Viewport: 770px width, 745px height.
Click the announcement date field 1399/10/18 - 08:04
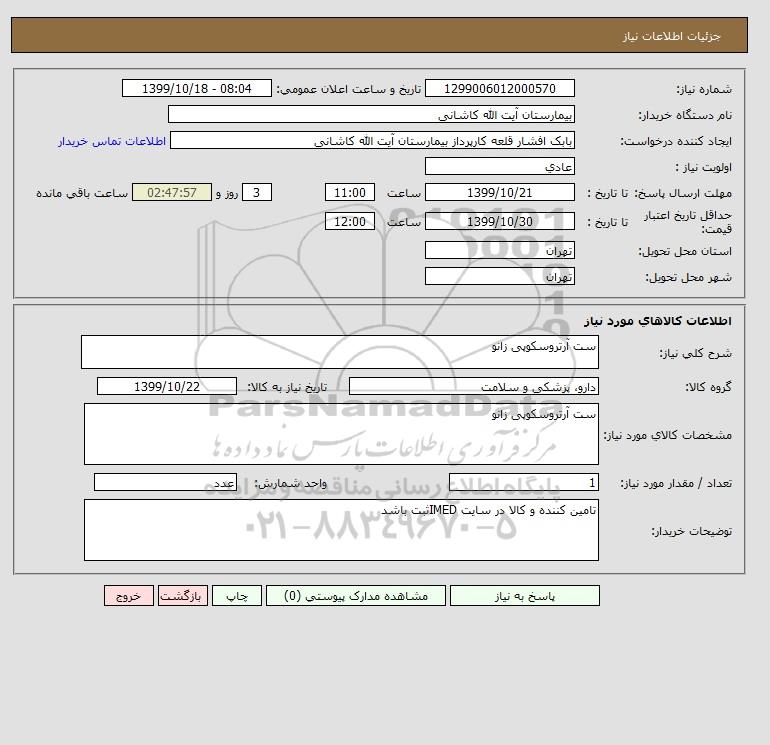coord(196,88)
